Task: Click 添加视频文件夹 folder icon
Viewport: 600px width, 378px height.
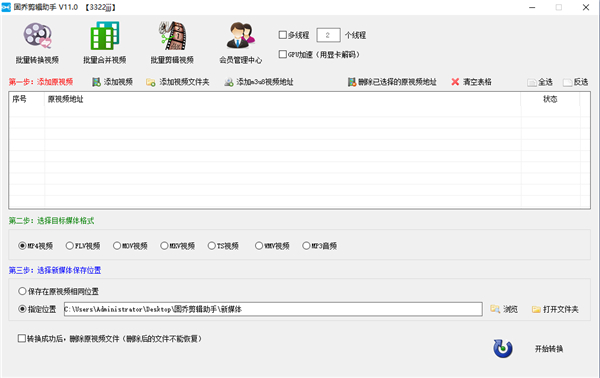Action: (x=151, y=82)
